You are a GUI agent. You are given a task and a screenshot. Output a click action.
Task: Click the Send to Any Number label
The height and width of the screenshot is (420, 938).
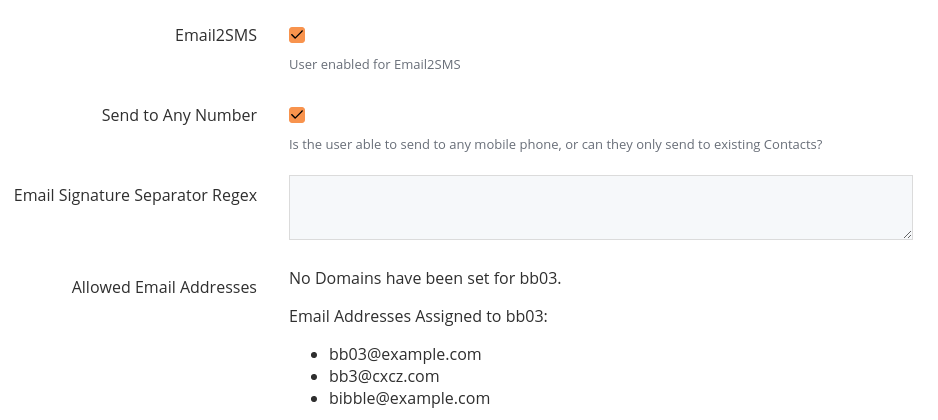(179, 115)
